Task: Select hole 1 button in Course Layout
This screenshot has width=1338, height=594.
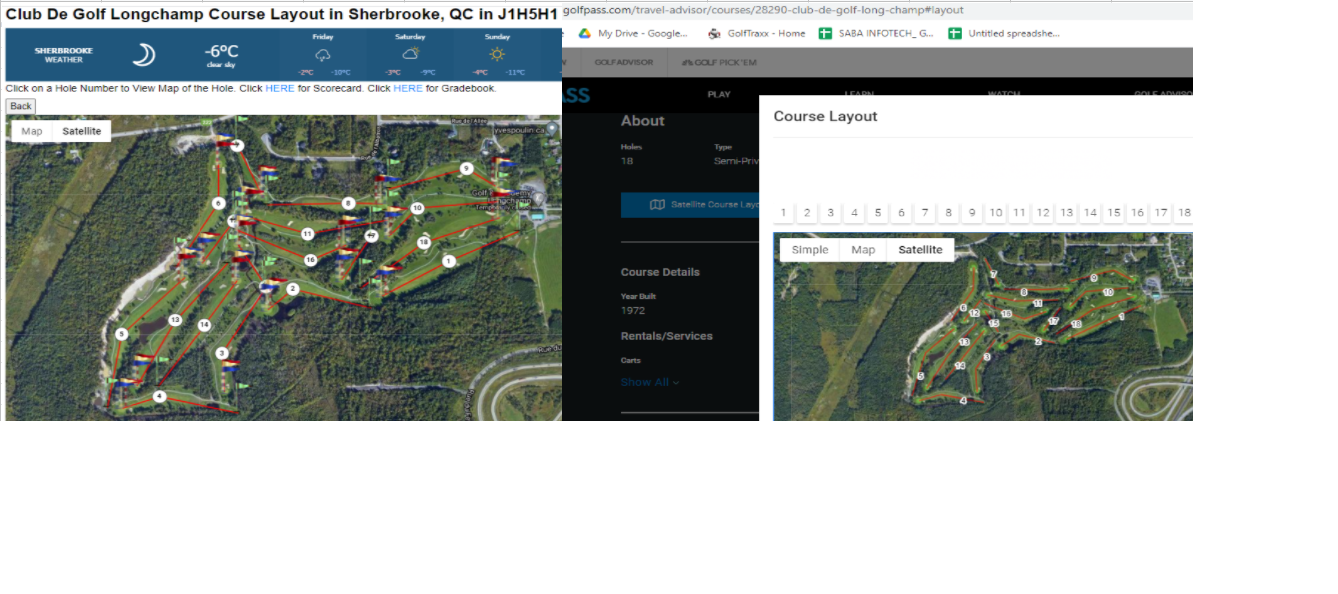Action: (x=783, y=213)
